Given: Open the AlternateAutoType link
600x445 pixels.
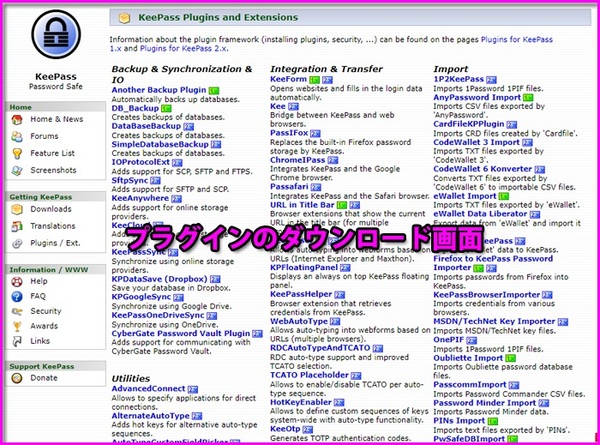Looking at the screenshot, I should 150,416.
